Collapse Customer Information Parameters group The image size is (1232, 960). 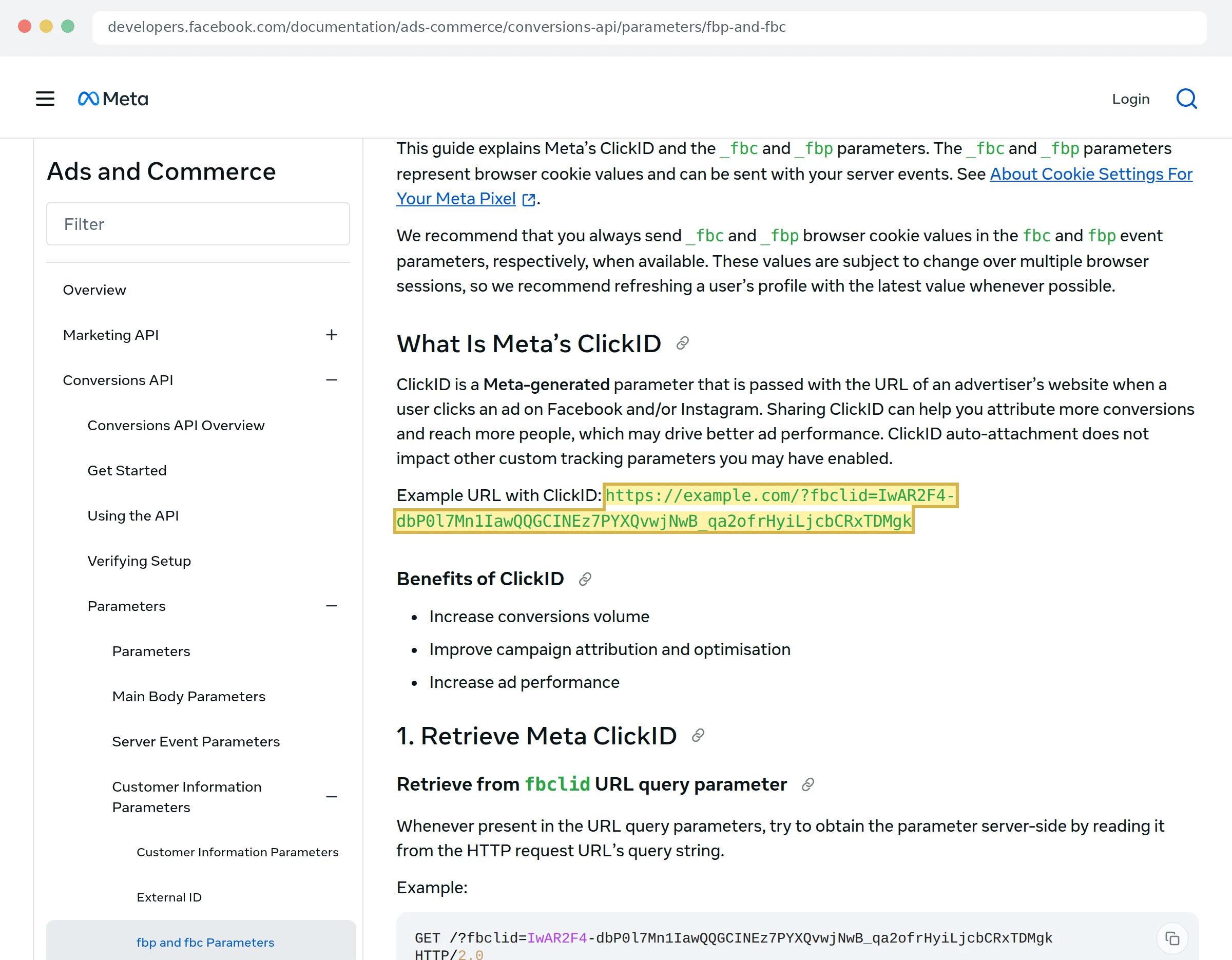[332, 797]
